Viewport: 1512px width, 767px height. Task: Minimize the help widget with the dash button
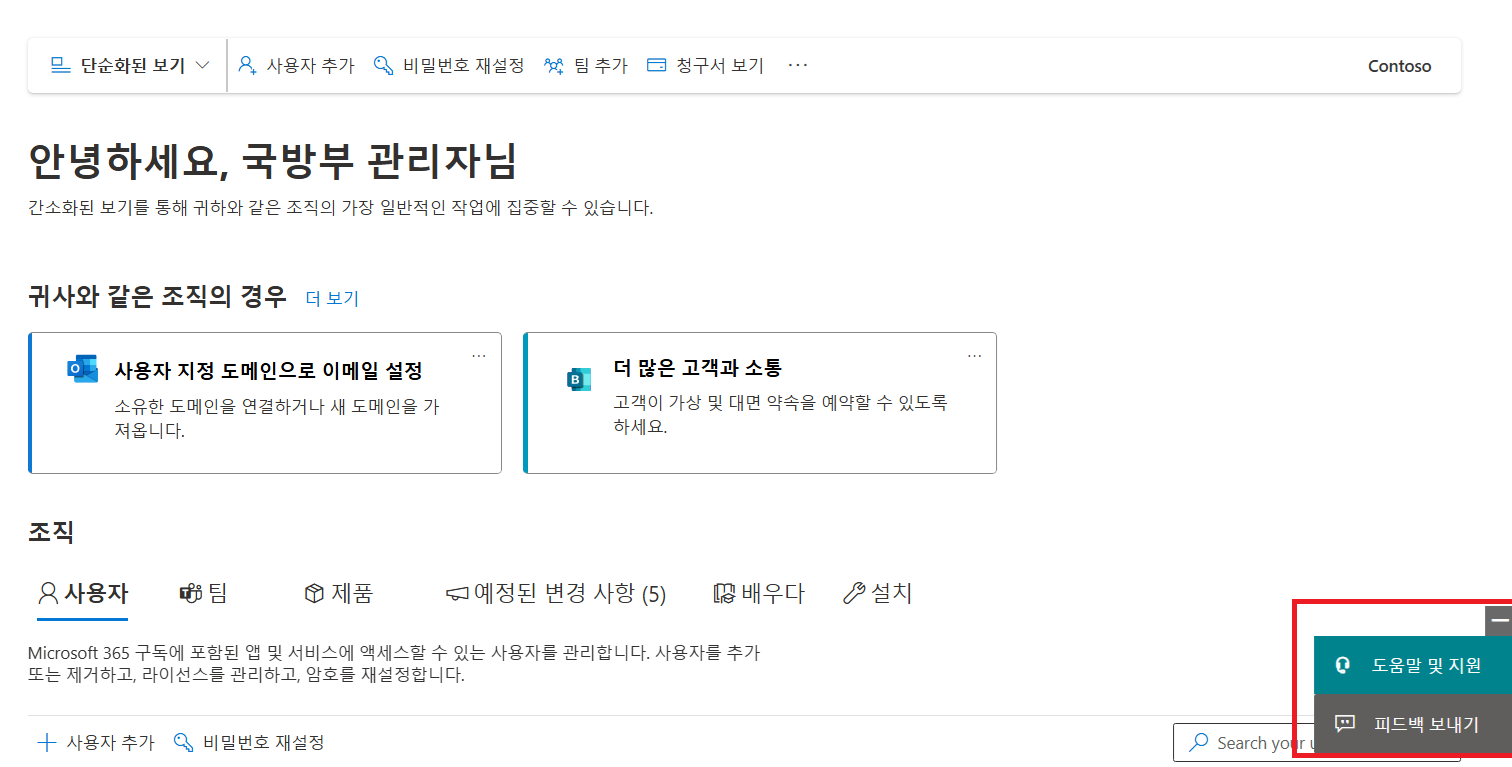(x=1499, y=621)
